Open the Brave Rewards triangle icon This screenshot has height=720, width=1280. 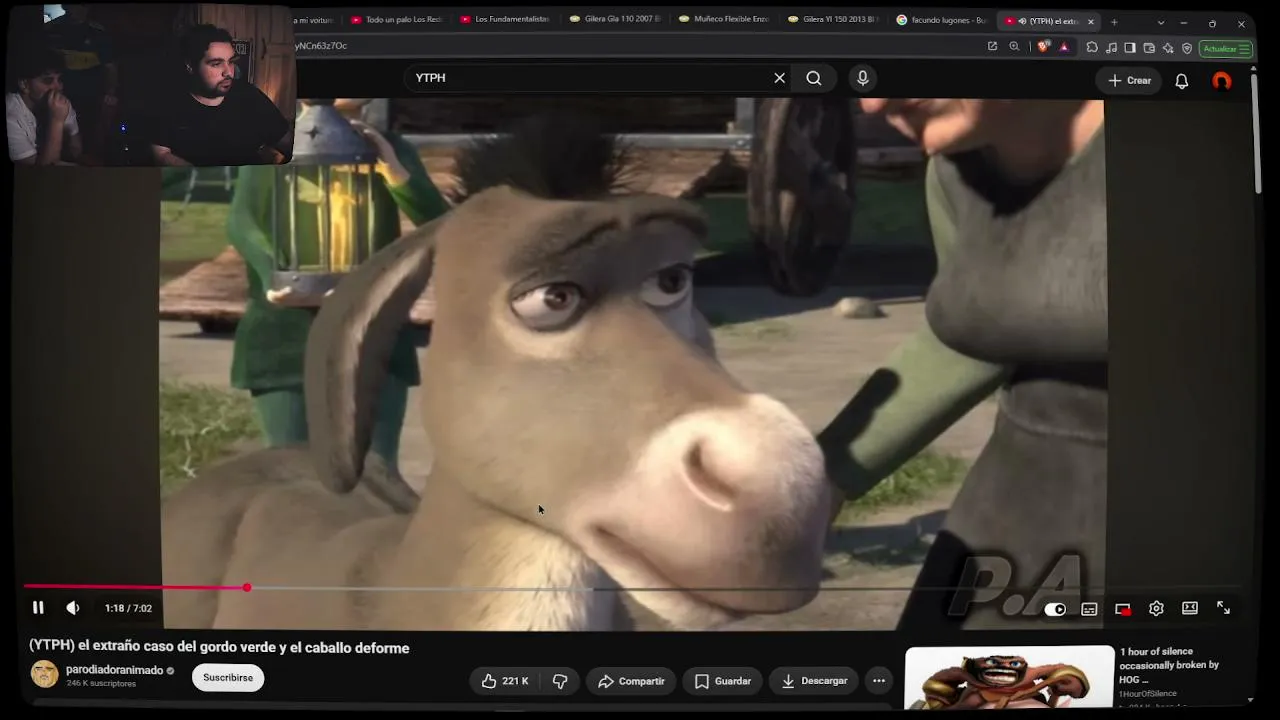point(1064,47)
